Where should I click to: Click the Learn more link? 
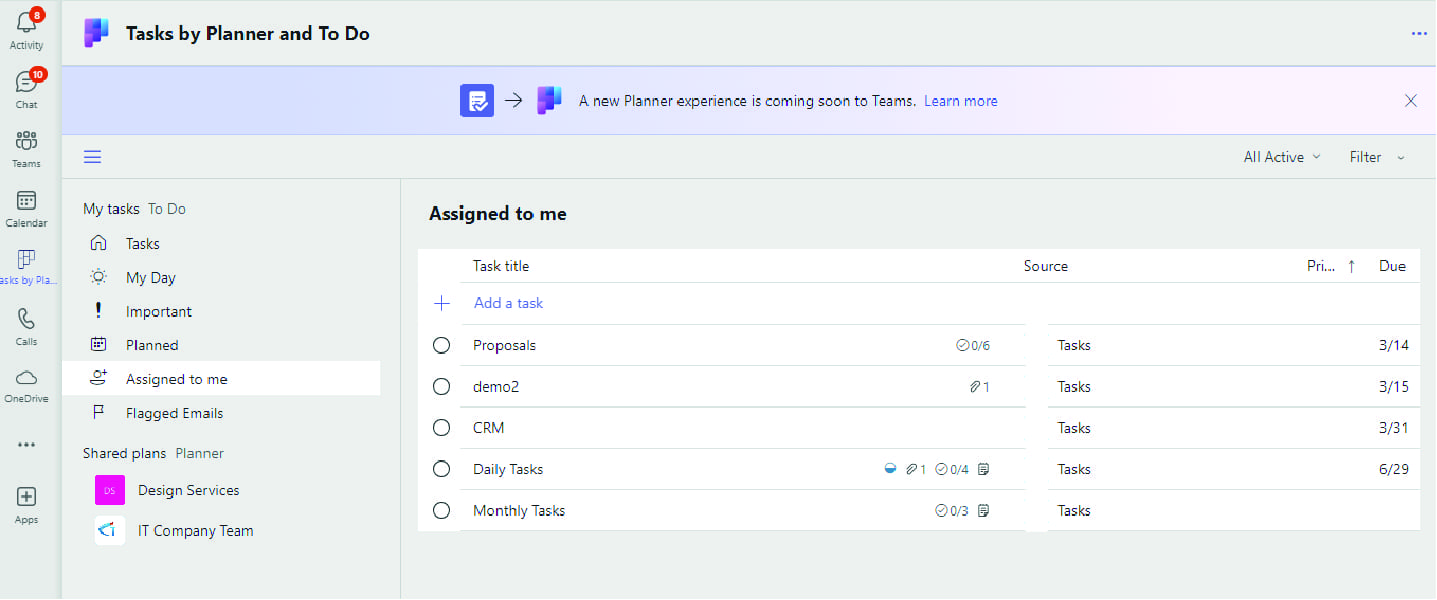click(960, 101)
